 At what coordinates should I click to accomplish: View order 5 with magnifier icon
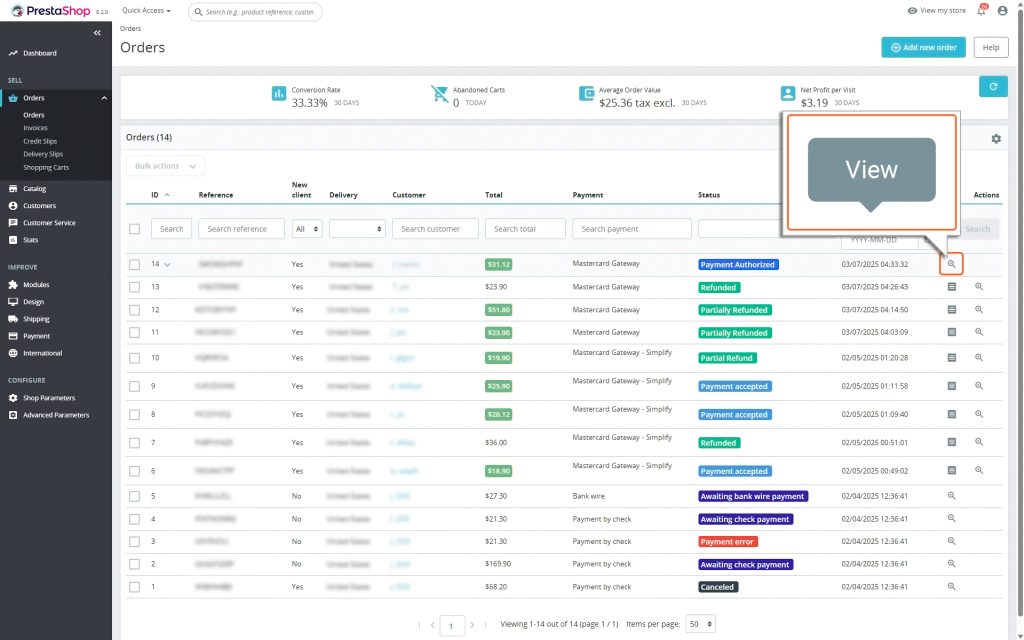click(x=952, y=496)
